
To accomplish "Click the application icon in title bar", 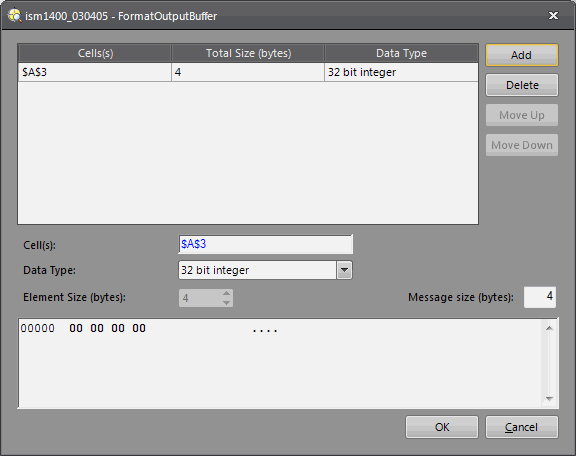I will (15, 16).
